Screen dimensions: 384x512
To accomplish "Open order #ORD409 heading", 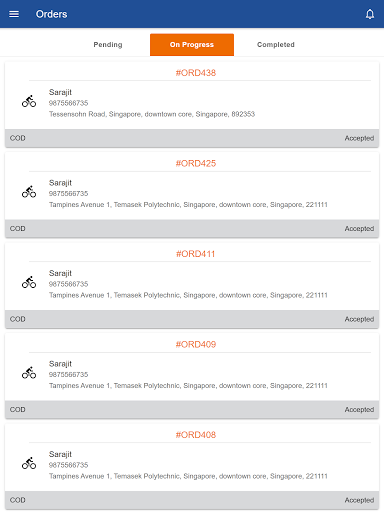I will pyautogui.click(x=196, y=344).
